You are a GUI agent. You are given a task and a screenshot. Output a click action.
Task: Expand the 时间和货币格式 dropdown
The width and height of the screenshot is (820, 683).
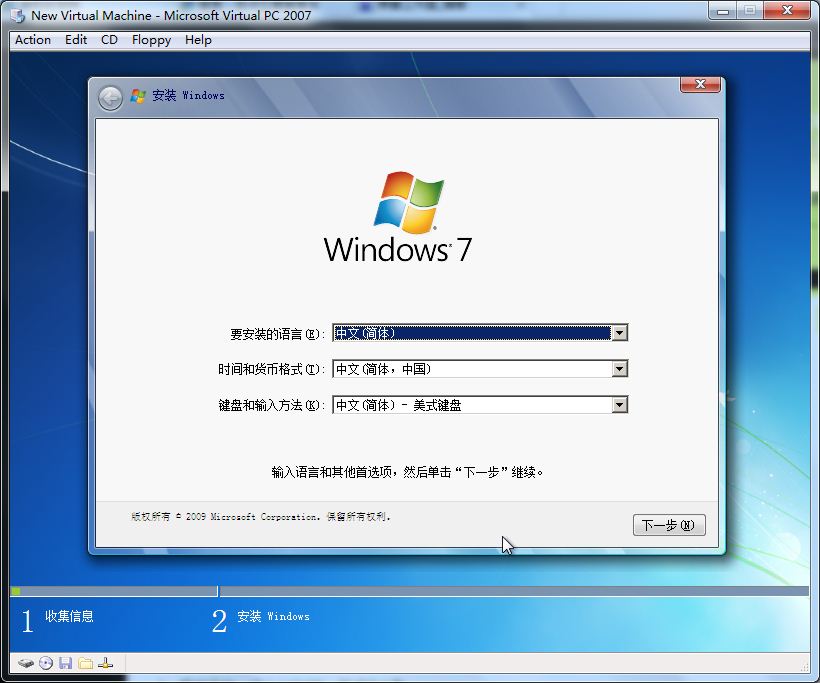621,368
